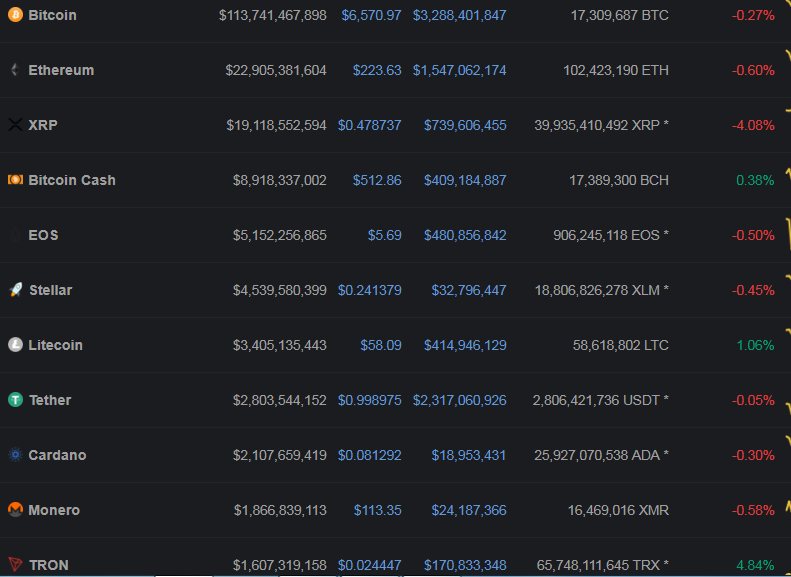Open the Ethereum coin name link
Image resolution: width=791 pixels, height=577 pixels.
click(61, 70)
